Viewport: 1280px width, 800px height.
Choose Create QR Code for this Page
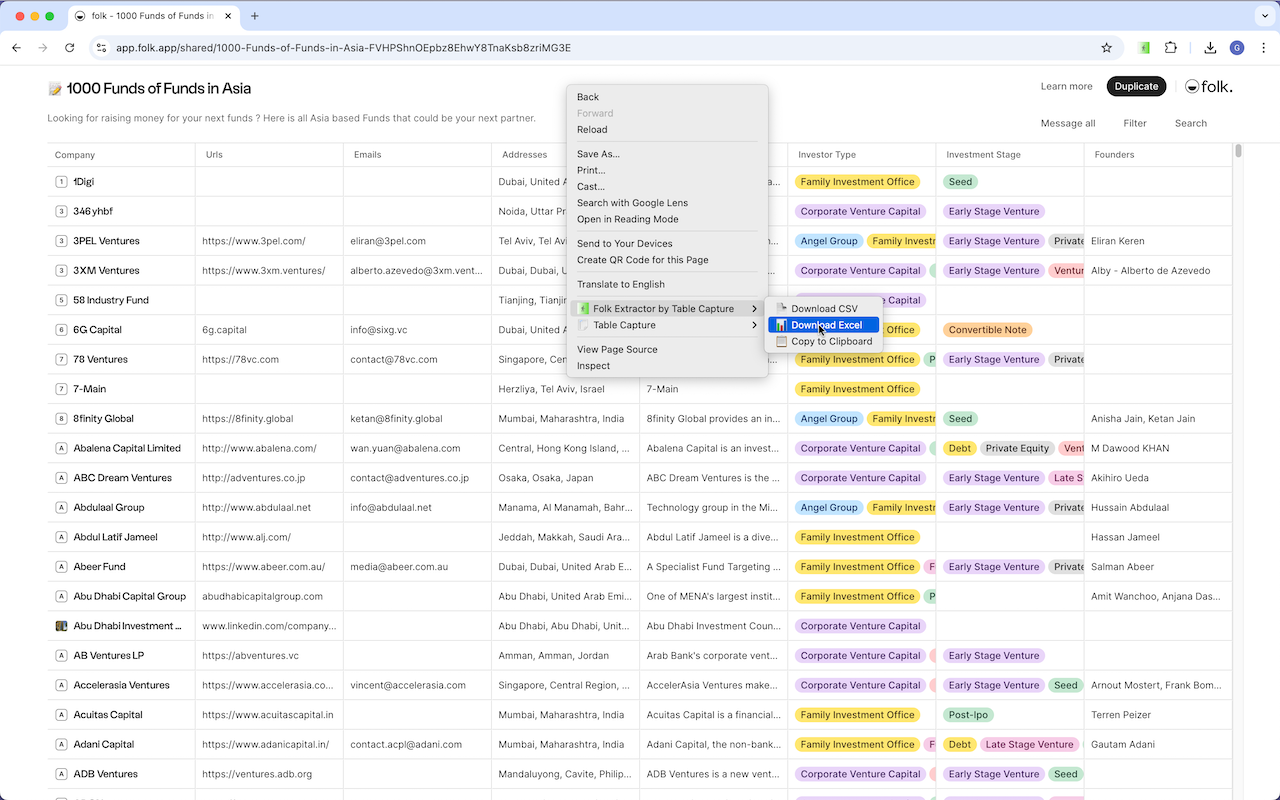tap(667, 260)
